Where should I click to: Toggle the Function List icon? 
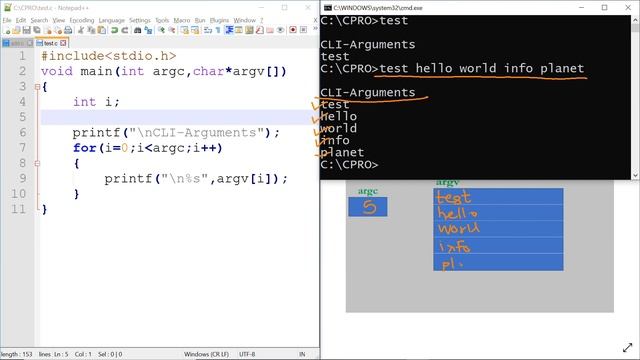(x=260, y=30)
